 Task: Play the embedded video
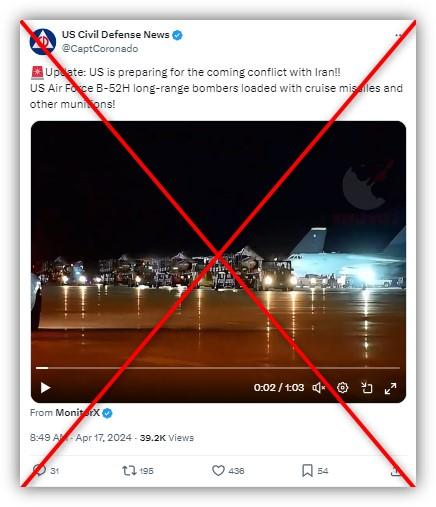(x=45, y=388)
